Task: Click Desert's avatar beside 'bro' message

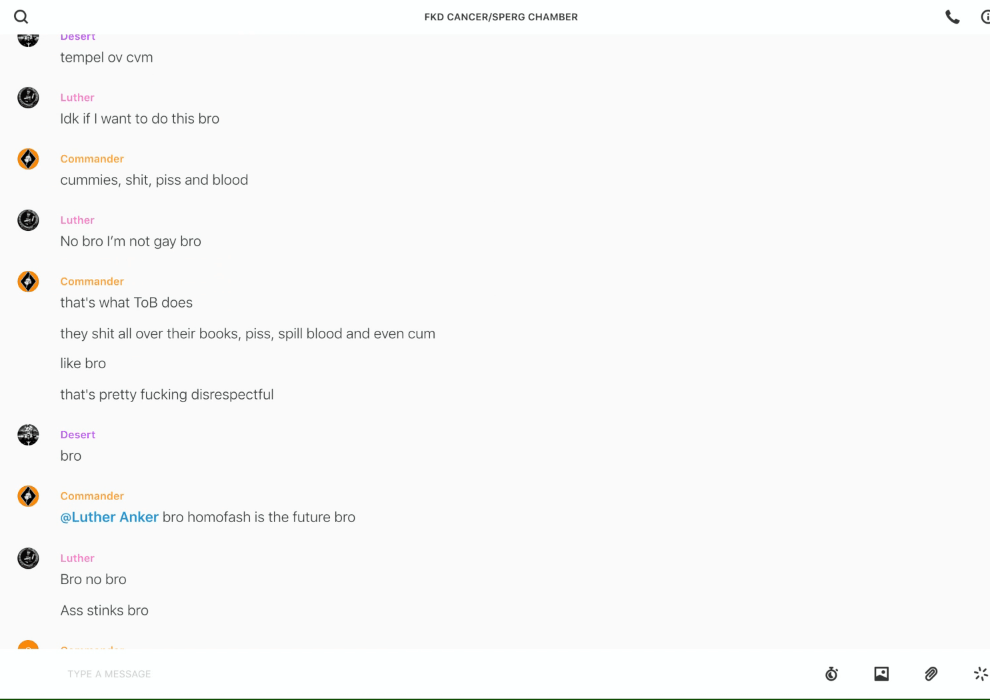Action: (x=28, y=434)
